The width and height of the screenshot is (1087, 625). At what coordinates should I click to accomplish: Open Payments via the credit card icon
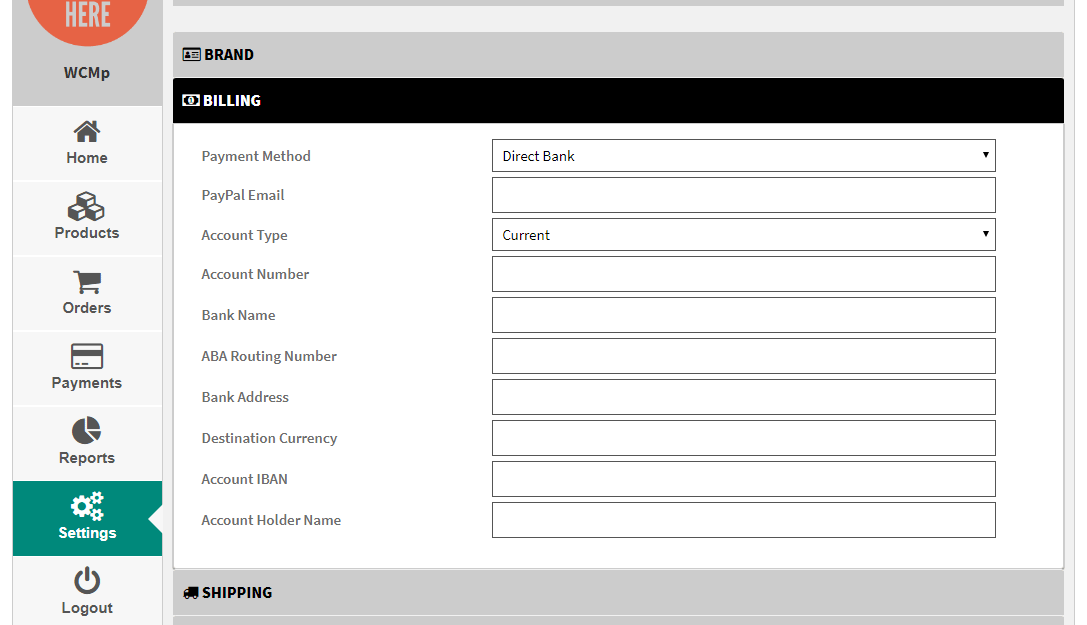[87, 356]
